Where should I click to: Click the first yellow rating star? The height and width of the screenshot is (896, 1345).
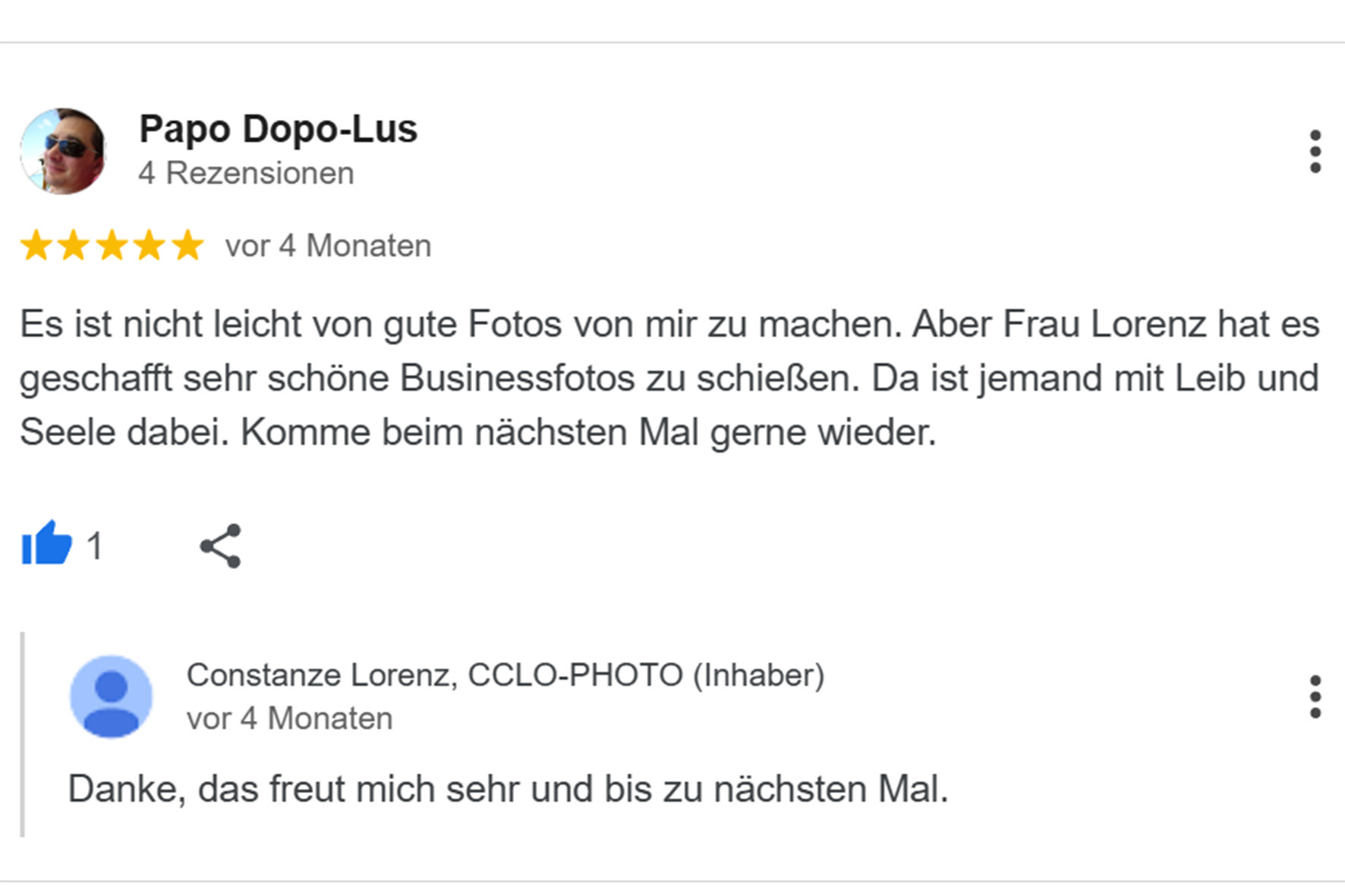click(36, 246)
